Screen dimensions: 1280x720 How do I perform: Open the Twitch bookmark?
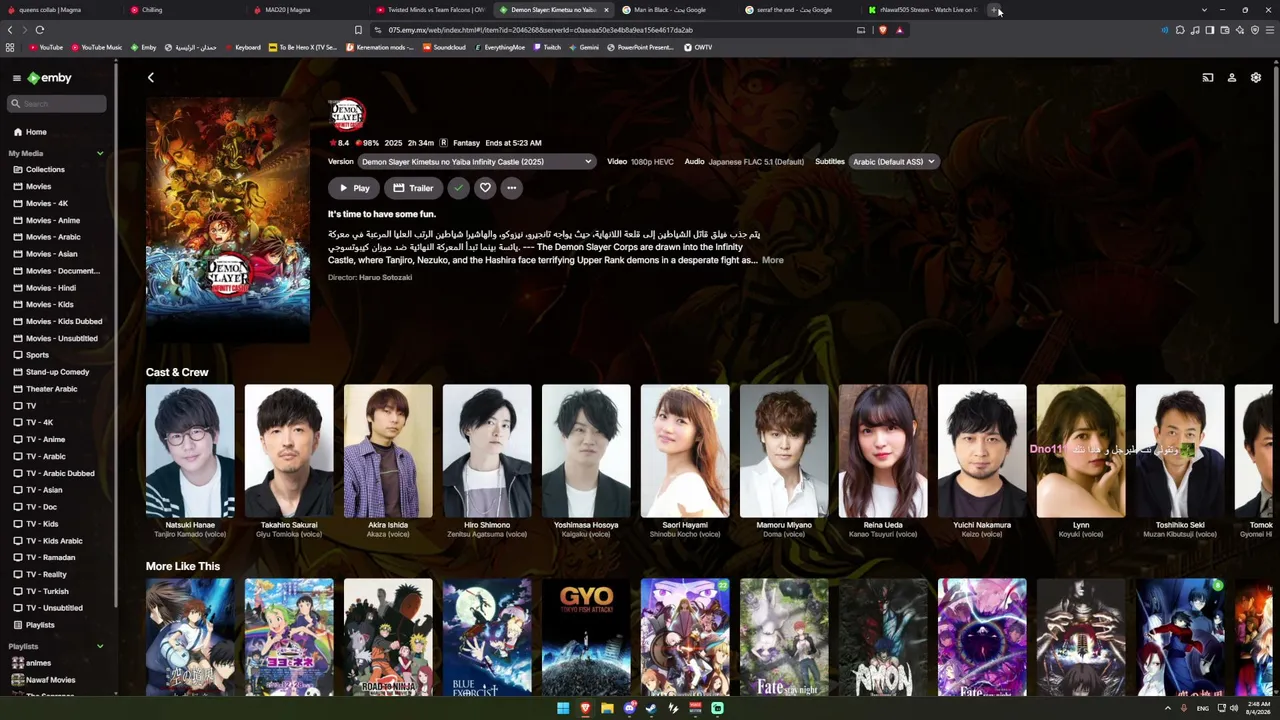coord(548,47)
